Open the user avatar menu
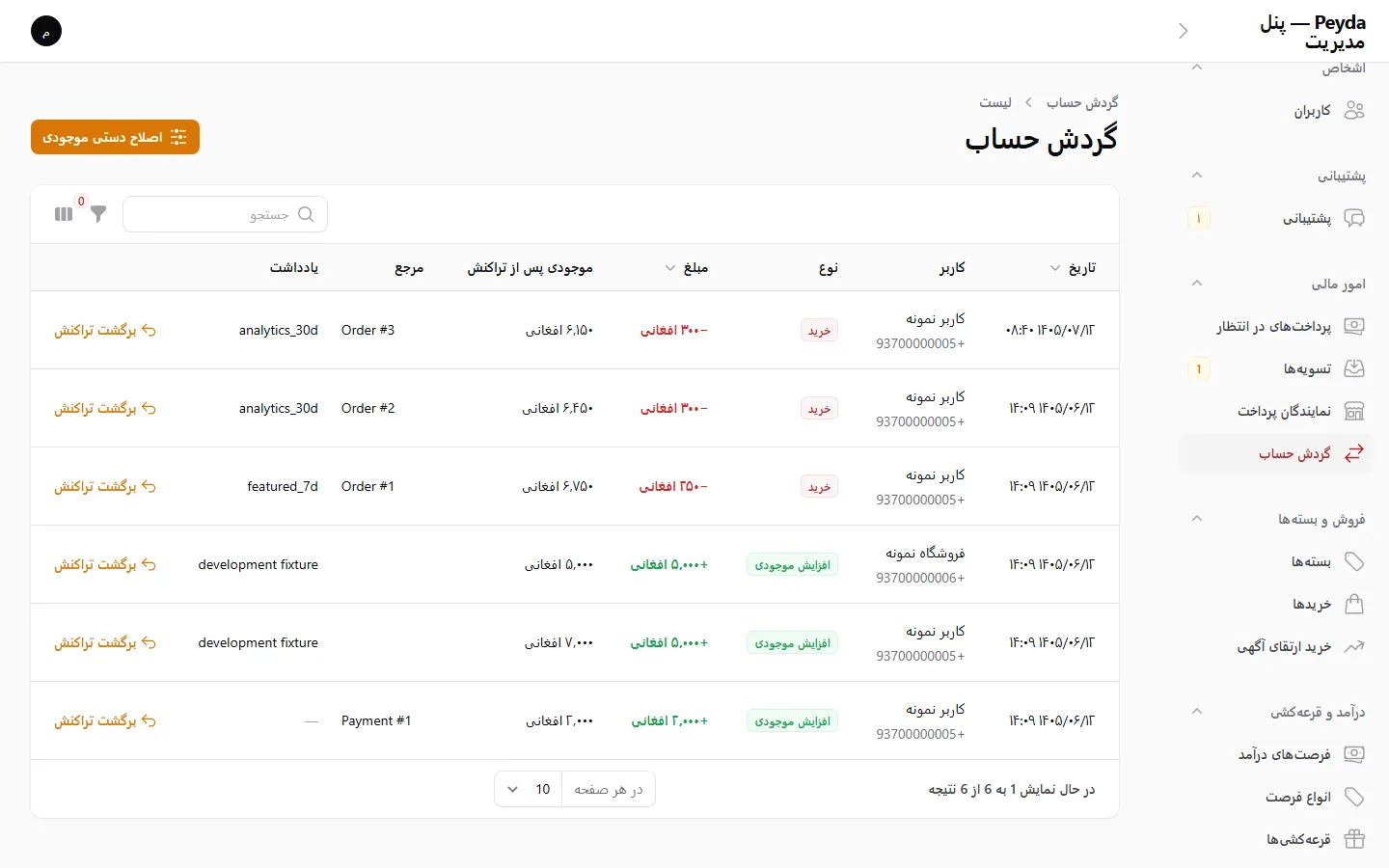 [46, 31]
